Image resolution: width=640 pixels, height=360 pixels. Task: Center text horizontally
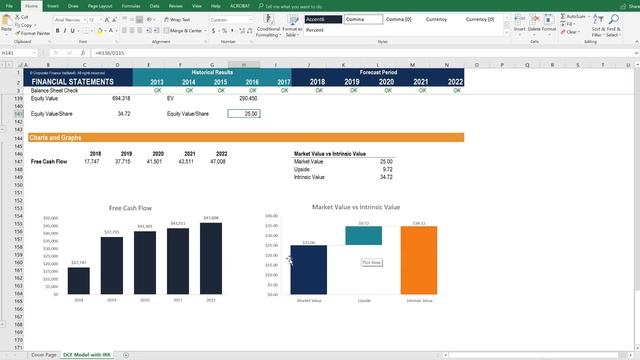point(132,31)
